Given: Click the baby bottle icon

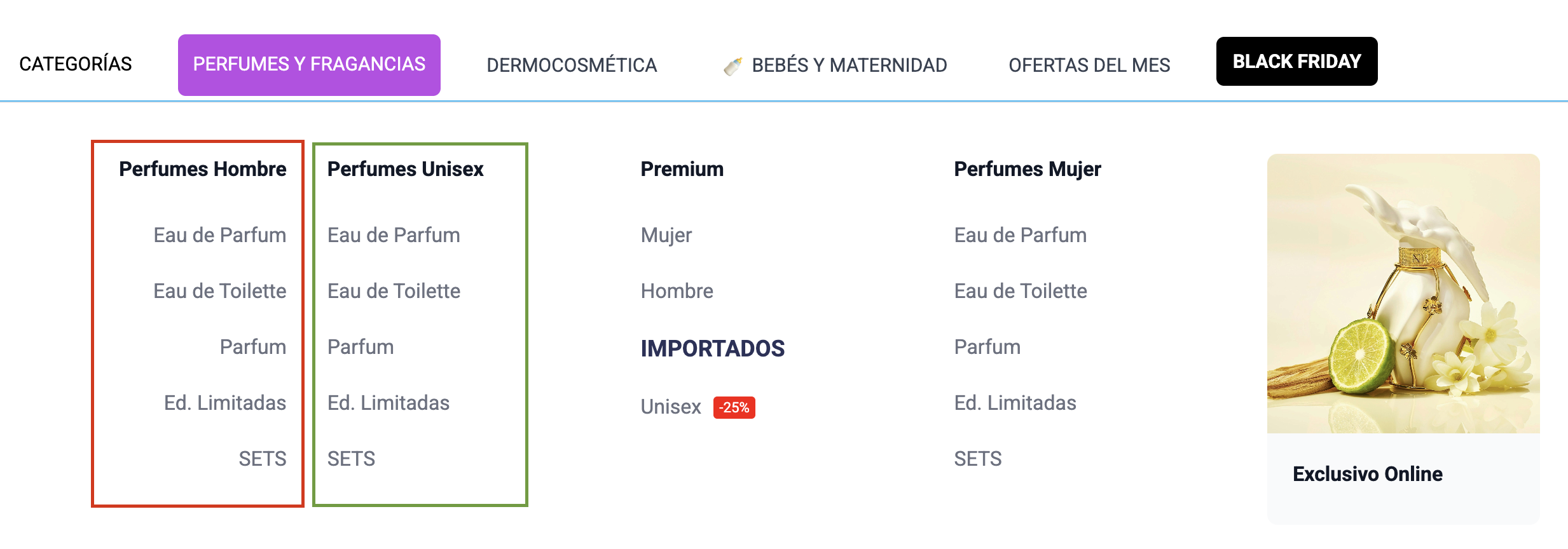Looking at the screenshot, I should pyautogui.click(x=732, y=65).
